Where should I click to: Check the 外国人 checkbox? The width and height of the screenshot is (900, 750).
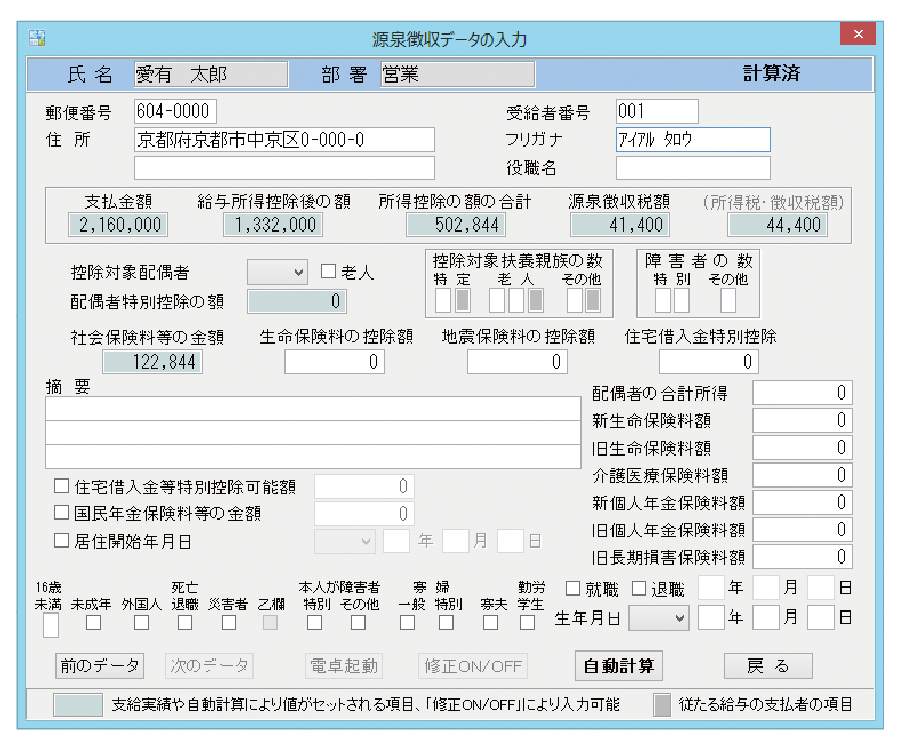[x=141, y=623]
